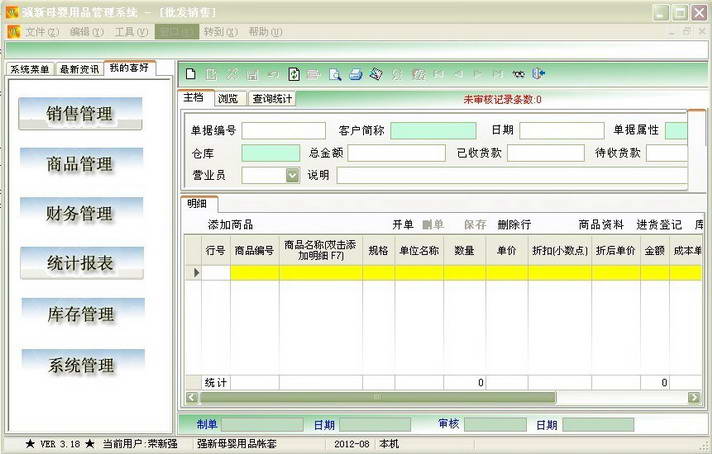Click the title bar application icon
The image size is (712, 454).
12,12
